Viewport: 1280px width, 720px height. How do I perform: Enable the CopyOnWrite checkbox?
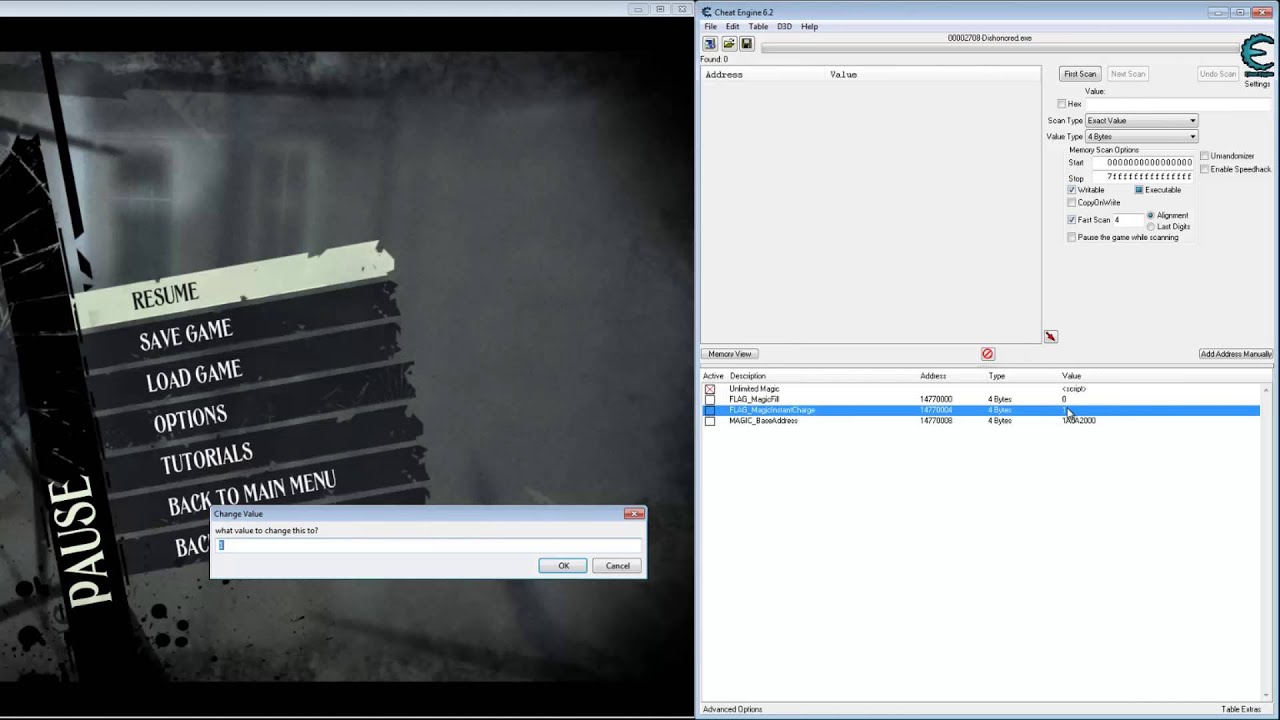click(1072, 203)
